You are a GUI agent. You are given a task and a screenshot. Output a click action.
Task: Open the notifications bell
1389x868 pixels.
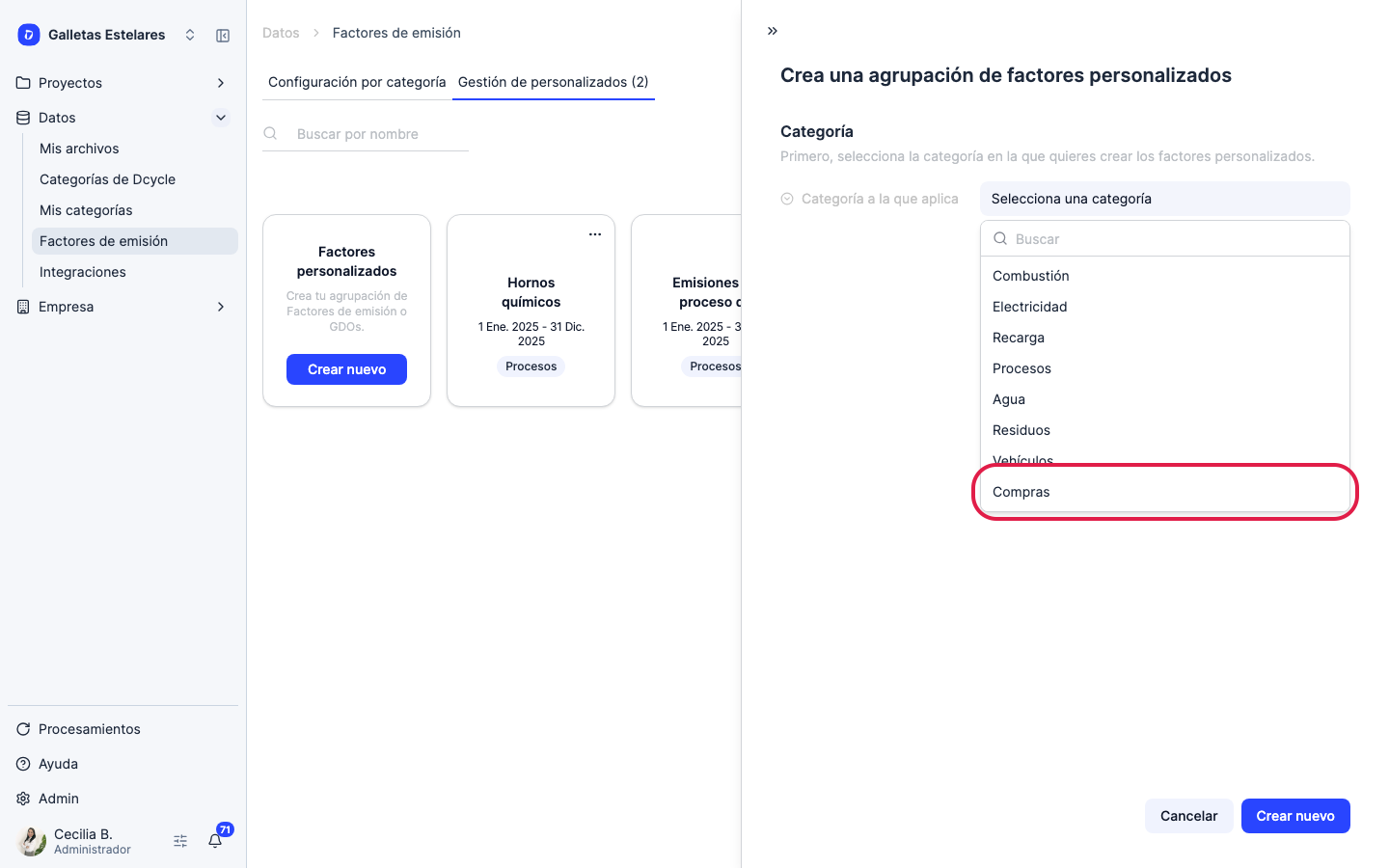pos(215,841)
